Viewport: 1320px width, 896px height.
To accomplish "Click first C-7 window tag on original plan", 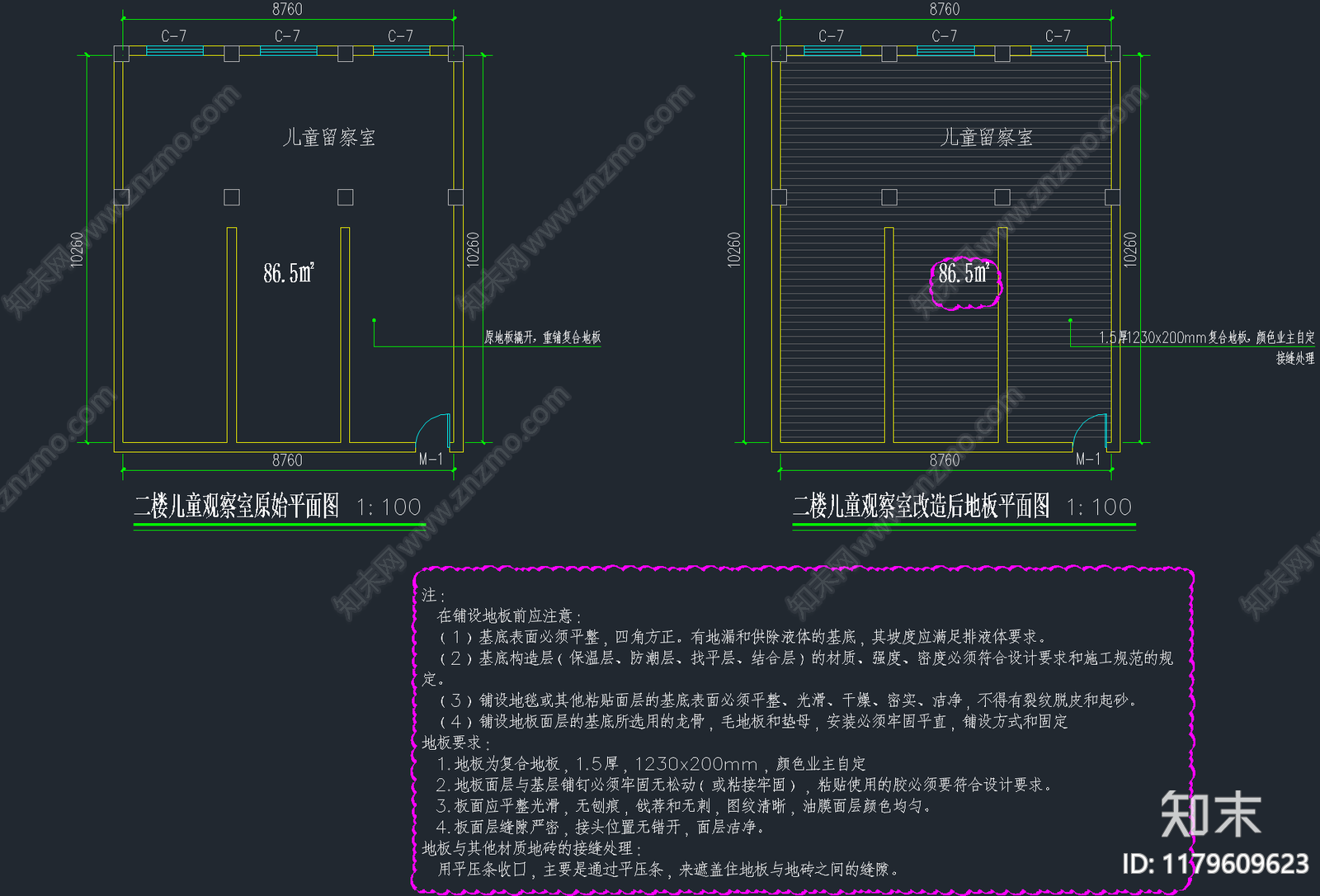I will click(x=174, y=36).
